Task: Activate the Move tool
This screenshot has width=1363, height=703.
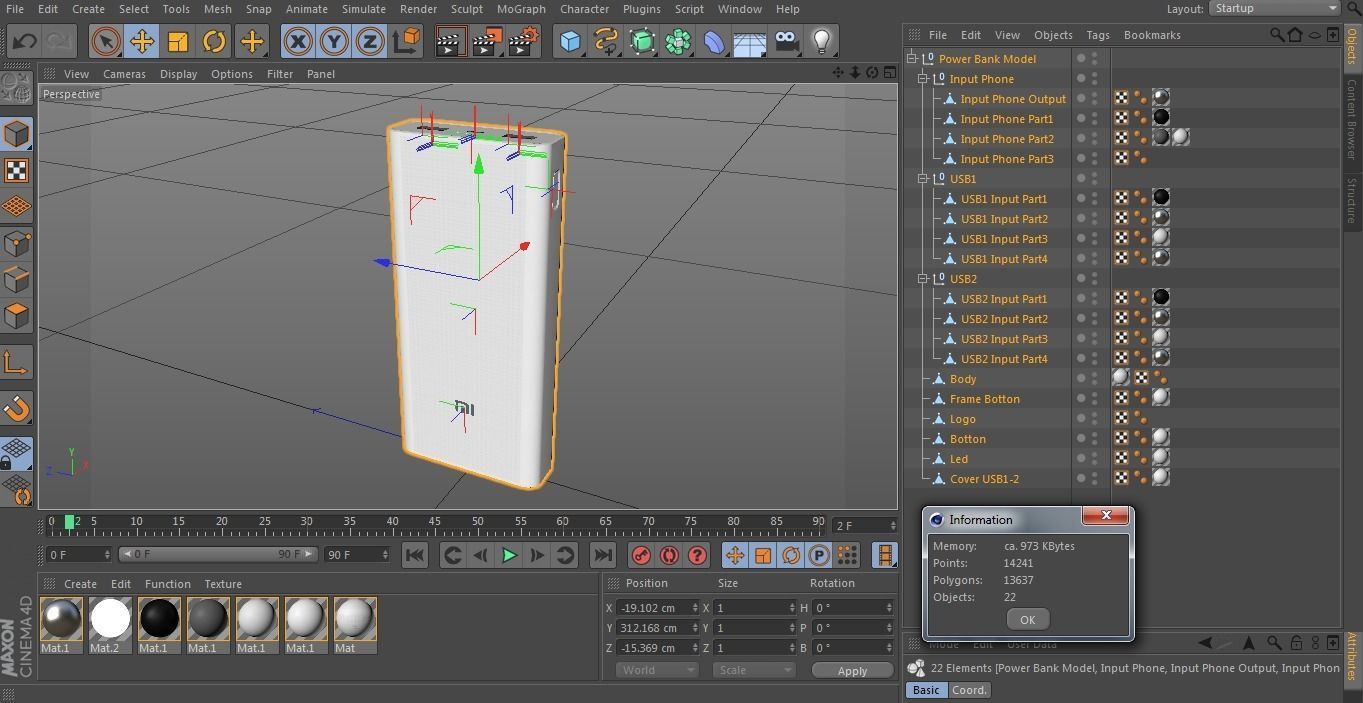Action: (x=142, y=41)
